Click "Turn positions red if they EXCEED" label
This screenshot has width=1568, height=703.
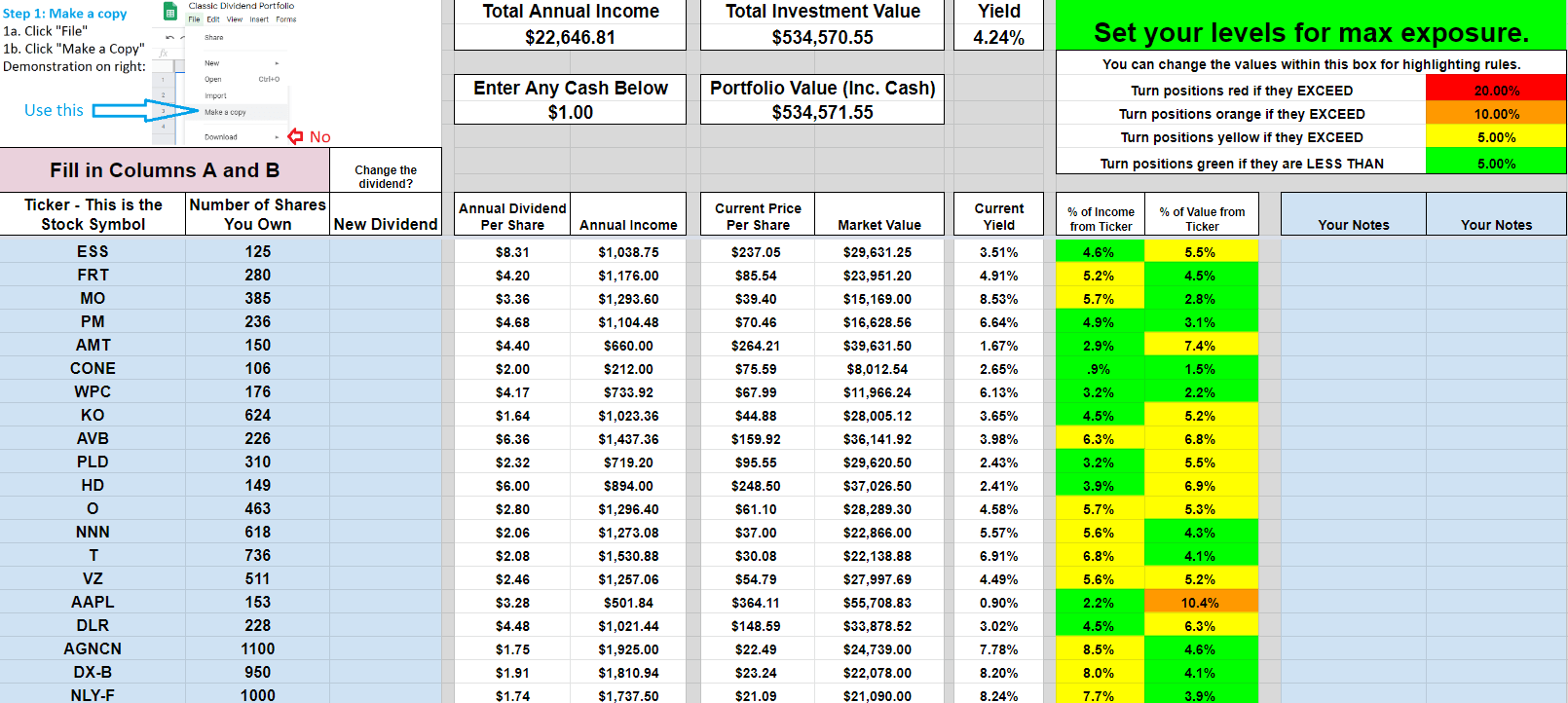coord(1242,91)
